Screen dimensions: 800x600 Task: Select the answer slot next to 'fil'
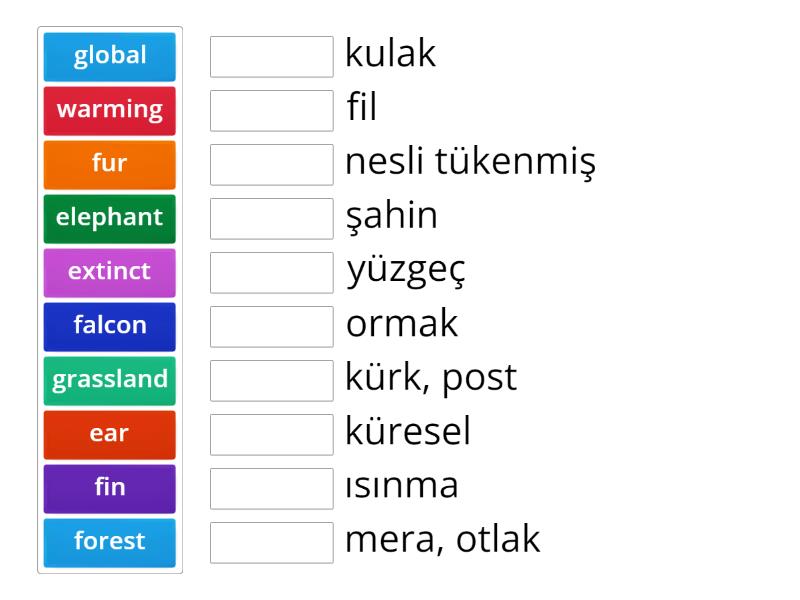pos(272,111)
